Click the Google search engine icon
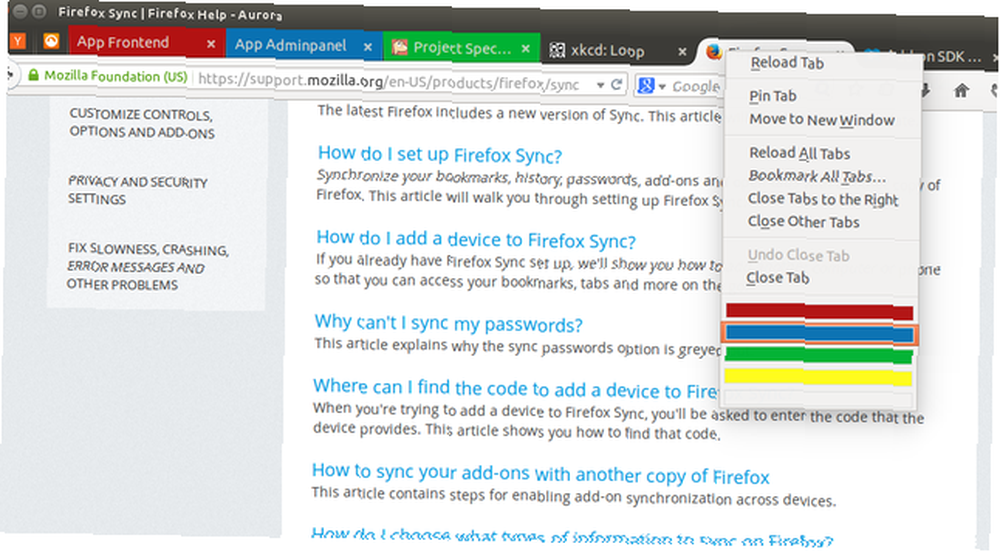Viewport: 1000px width, 552px height. [x=645, y=85]
